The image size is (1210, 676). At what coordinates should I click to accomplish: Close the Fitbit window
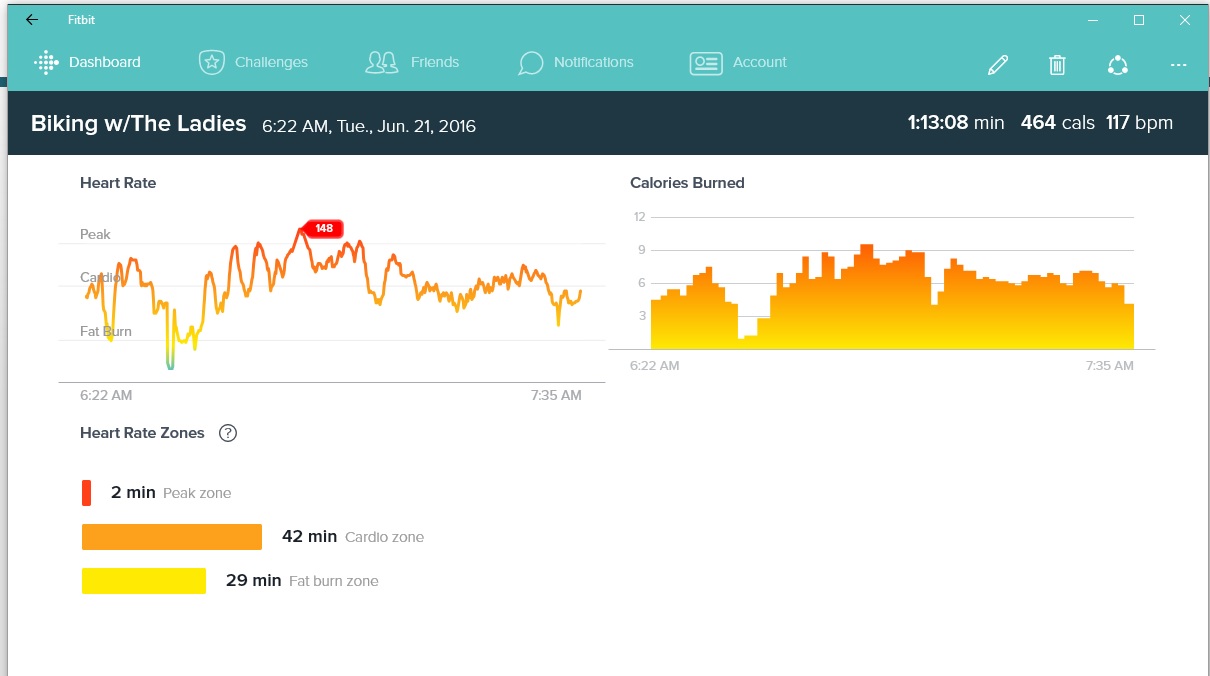point(1184,20)
